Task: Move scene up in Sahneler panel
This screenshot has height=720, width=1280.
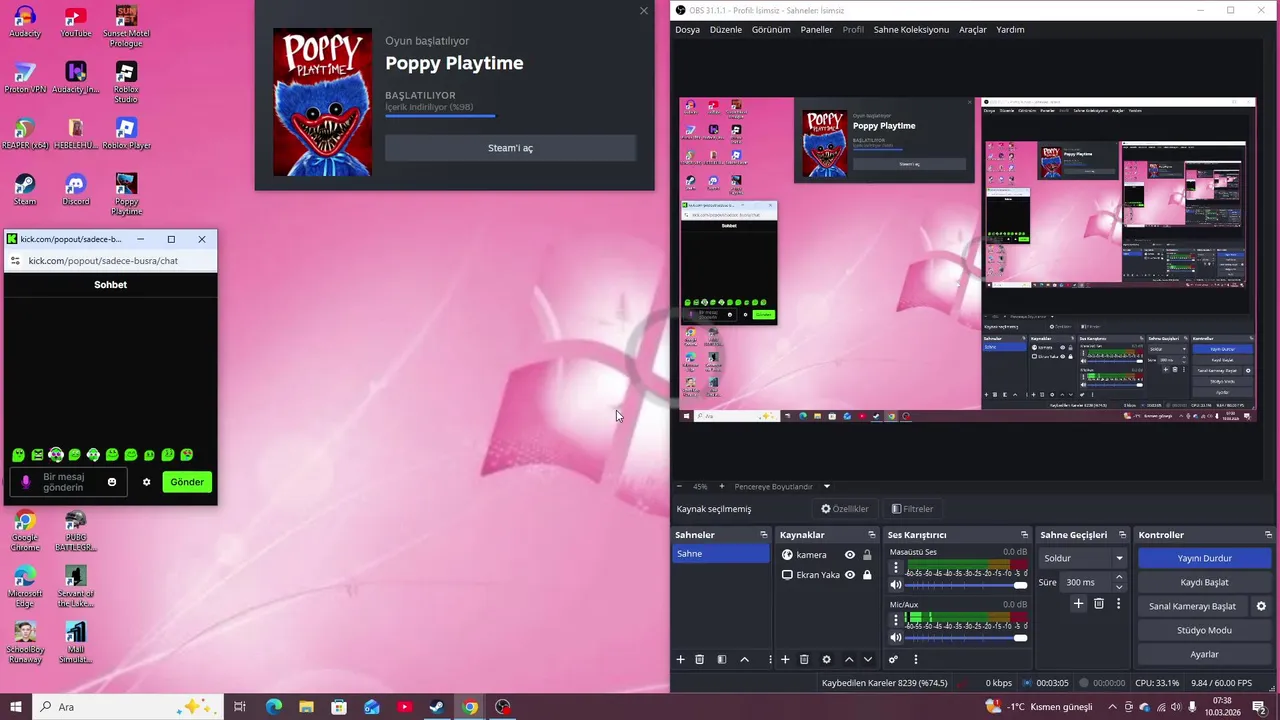Action: (x=744, y=660)
